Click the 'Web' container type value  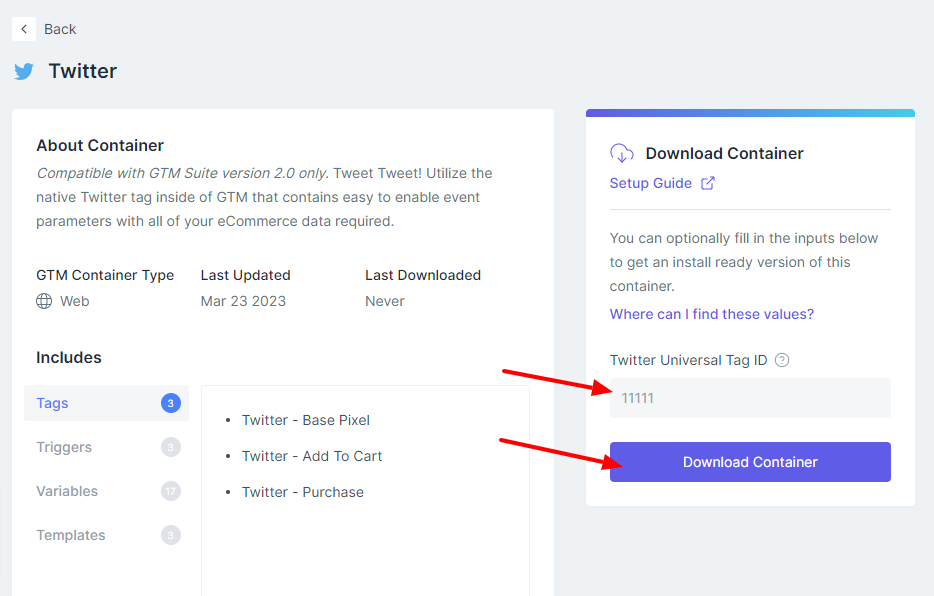(x=74, y=301)
